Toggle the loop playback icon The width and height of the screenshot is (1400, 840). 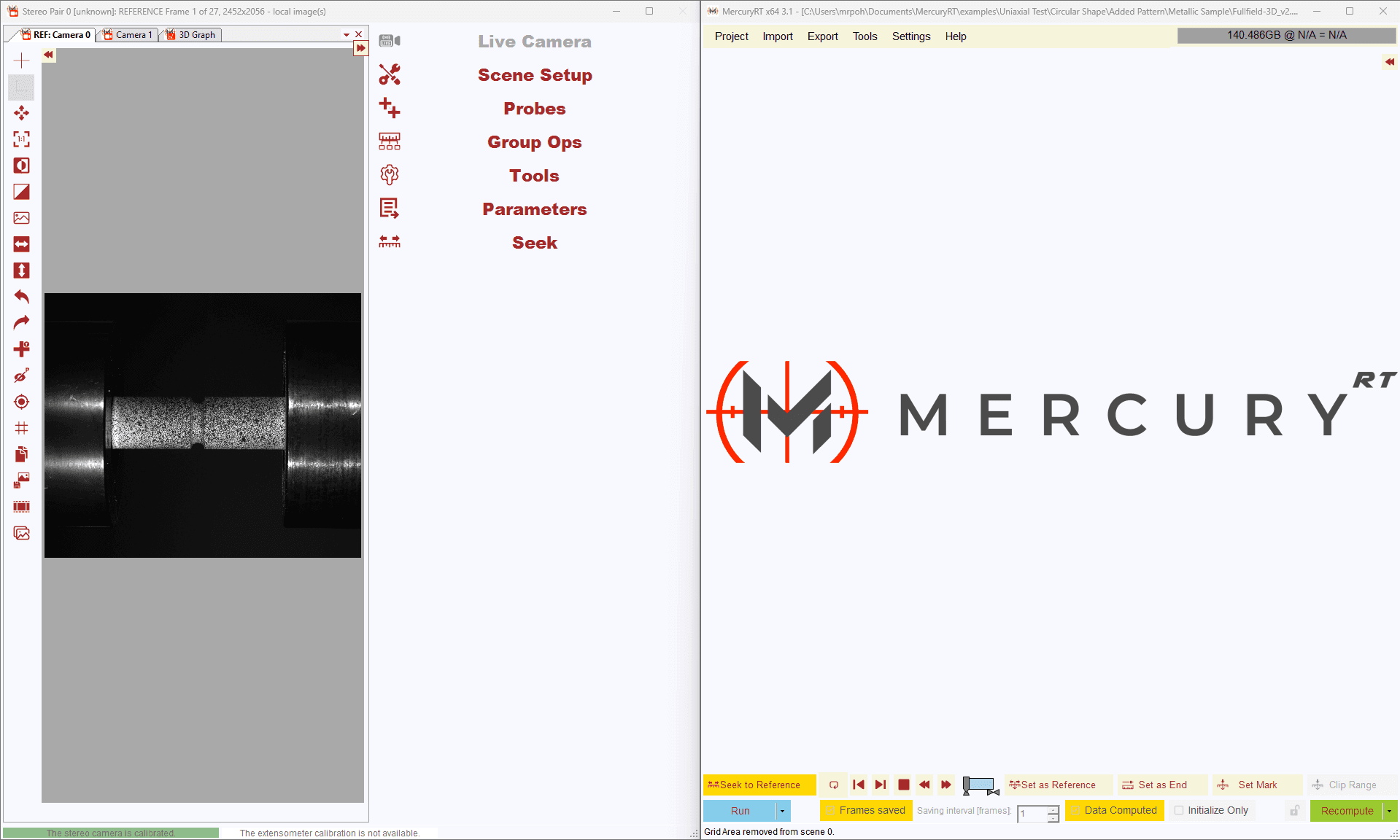(x=834, y=785)
